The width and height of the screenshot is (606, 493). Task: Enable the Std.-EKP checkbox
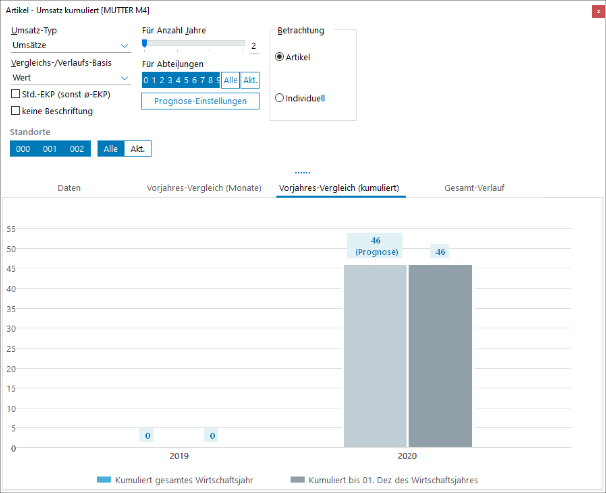(x=15, y=94)
